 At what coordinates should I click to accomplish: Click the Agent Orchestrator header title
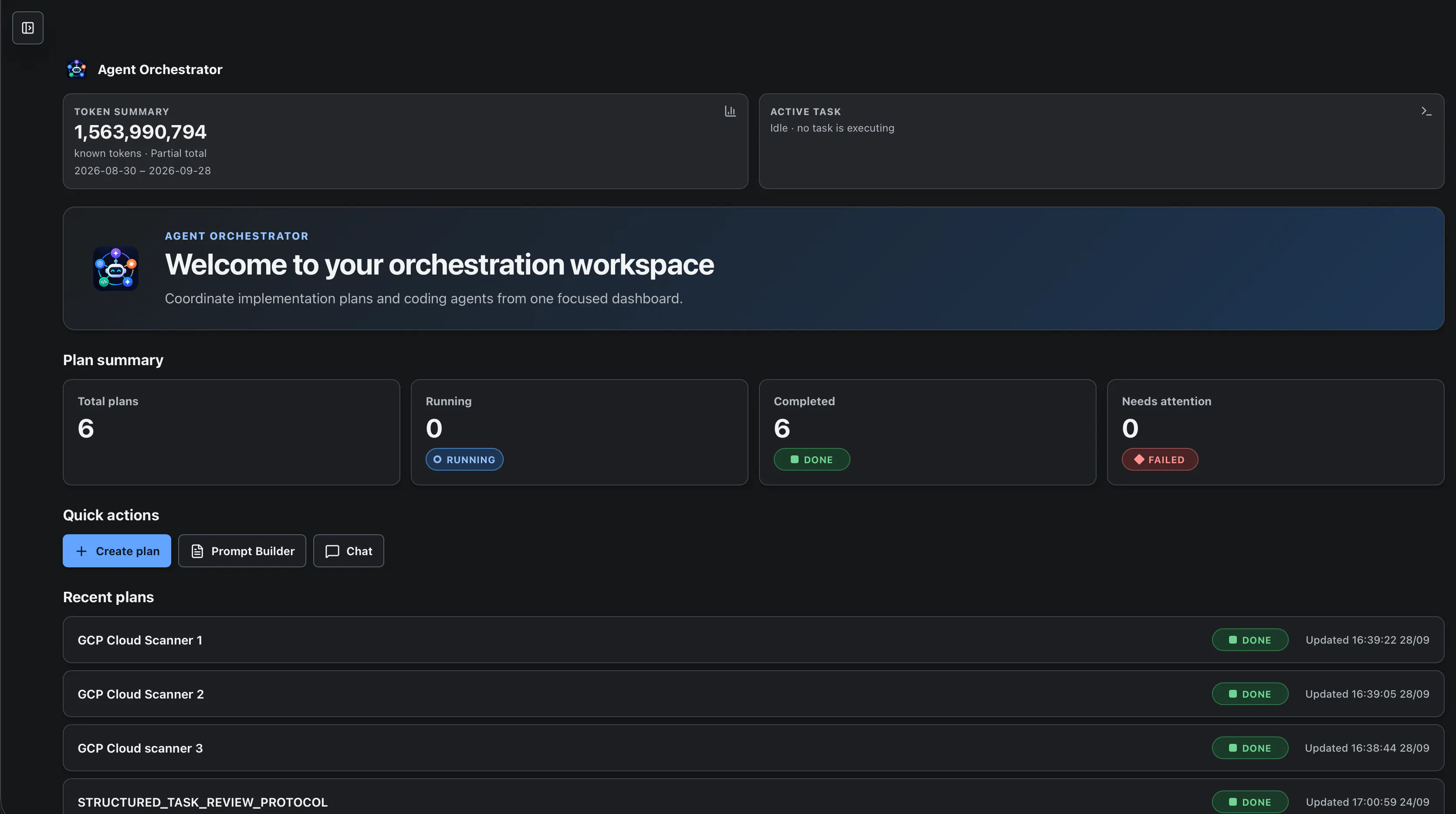pyautogui.click(x=160, y=70)
